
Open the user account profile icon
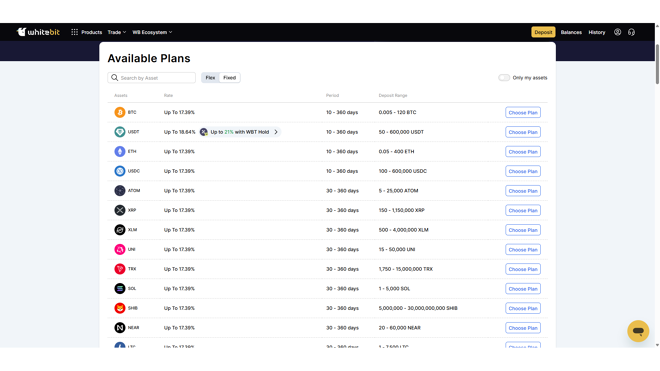pos(617,32)
